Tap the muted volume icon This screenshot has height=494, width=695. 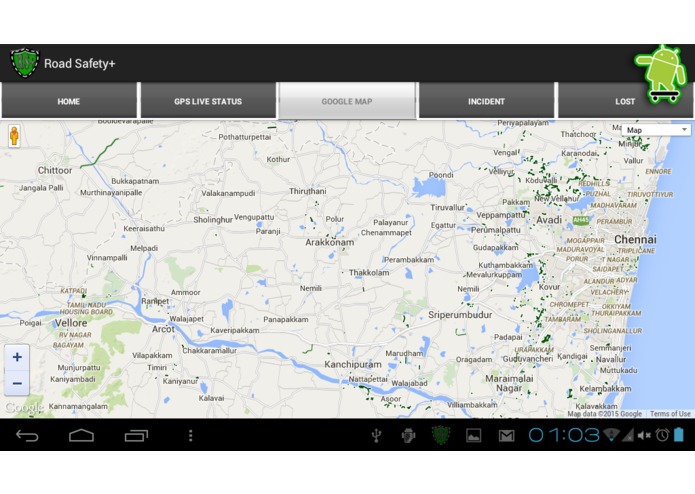tap(644, 436)
